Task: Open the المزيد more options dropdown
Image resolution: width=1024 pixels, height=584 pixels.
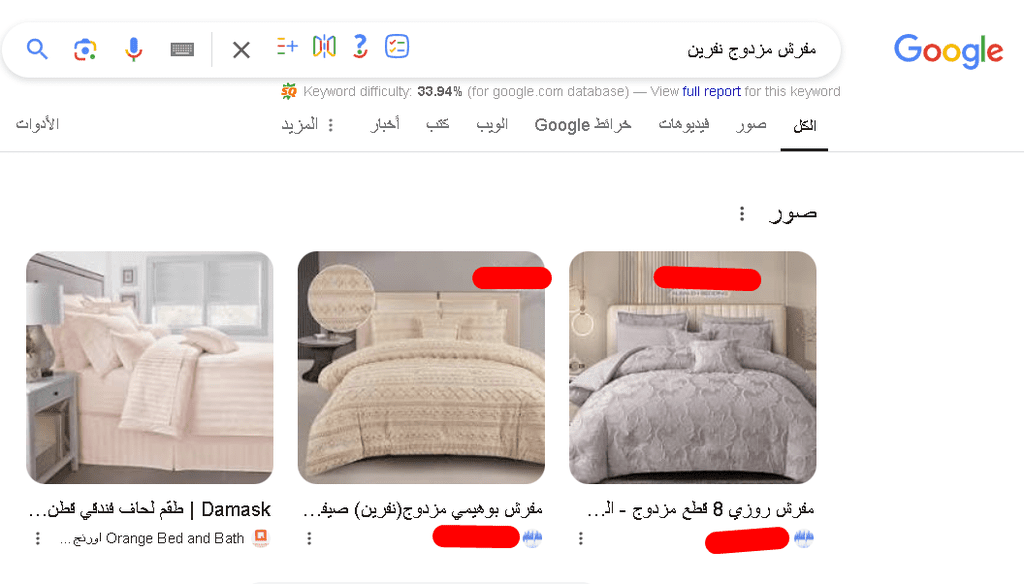Action: tap(307, 124)
